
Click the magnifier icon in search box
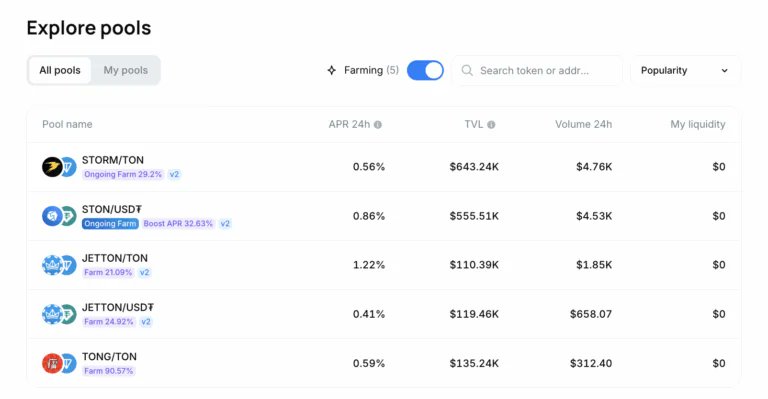click(467, 70)
